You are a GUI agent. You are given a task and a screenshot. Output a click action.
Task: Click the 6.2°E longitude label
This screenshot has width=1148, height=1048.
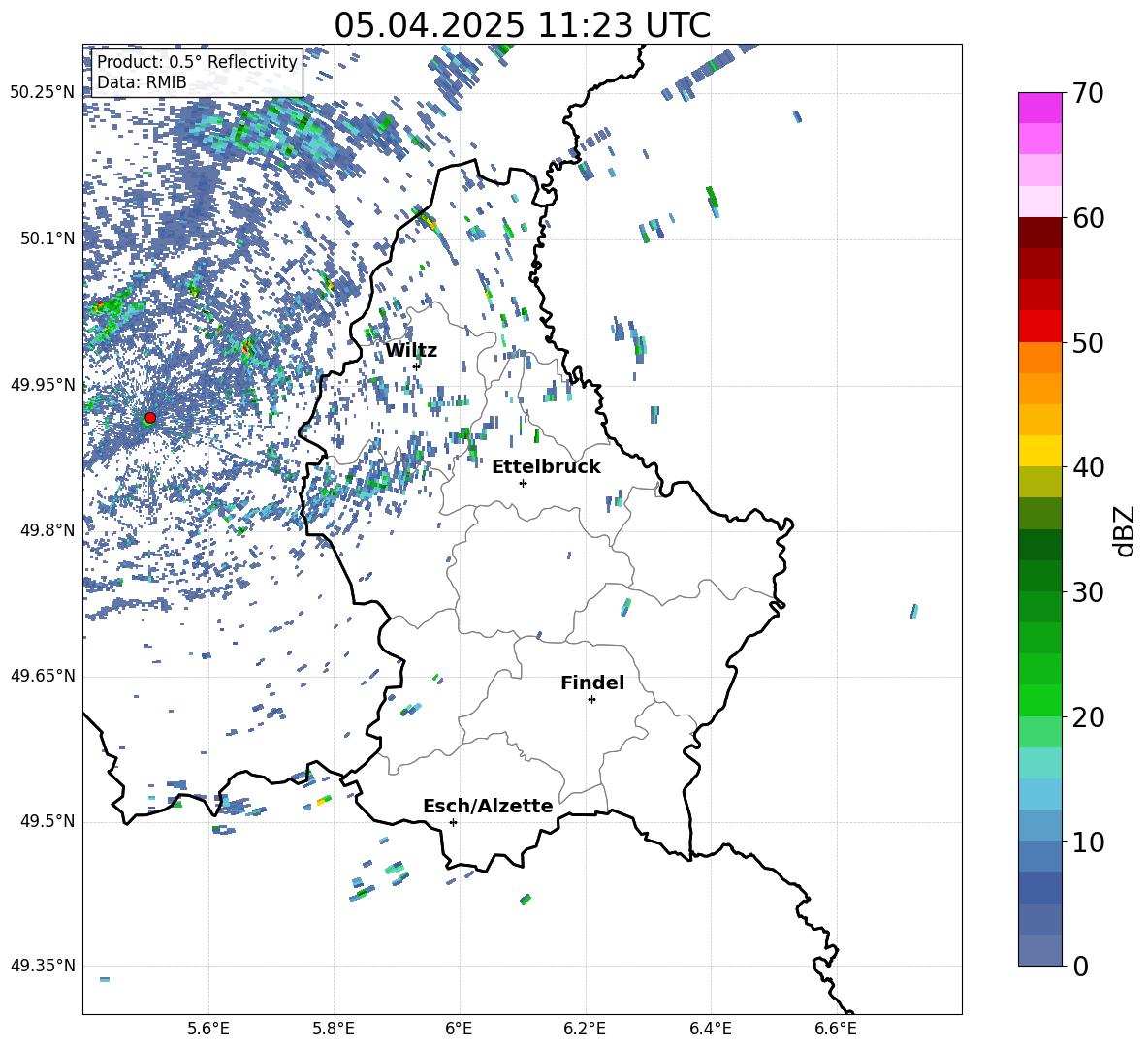tap(585, 1029)
